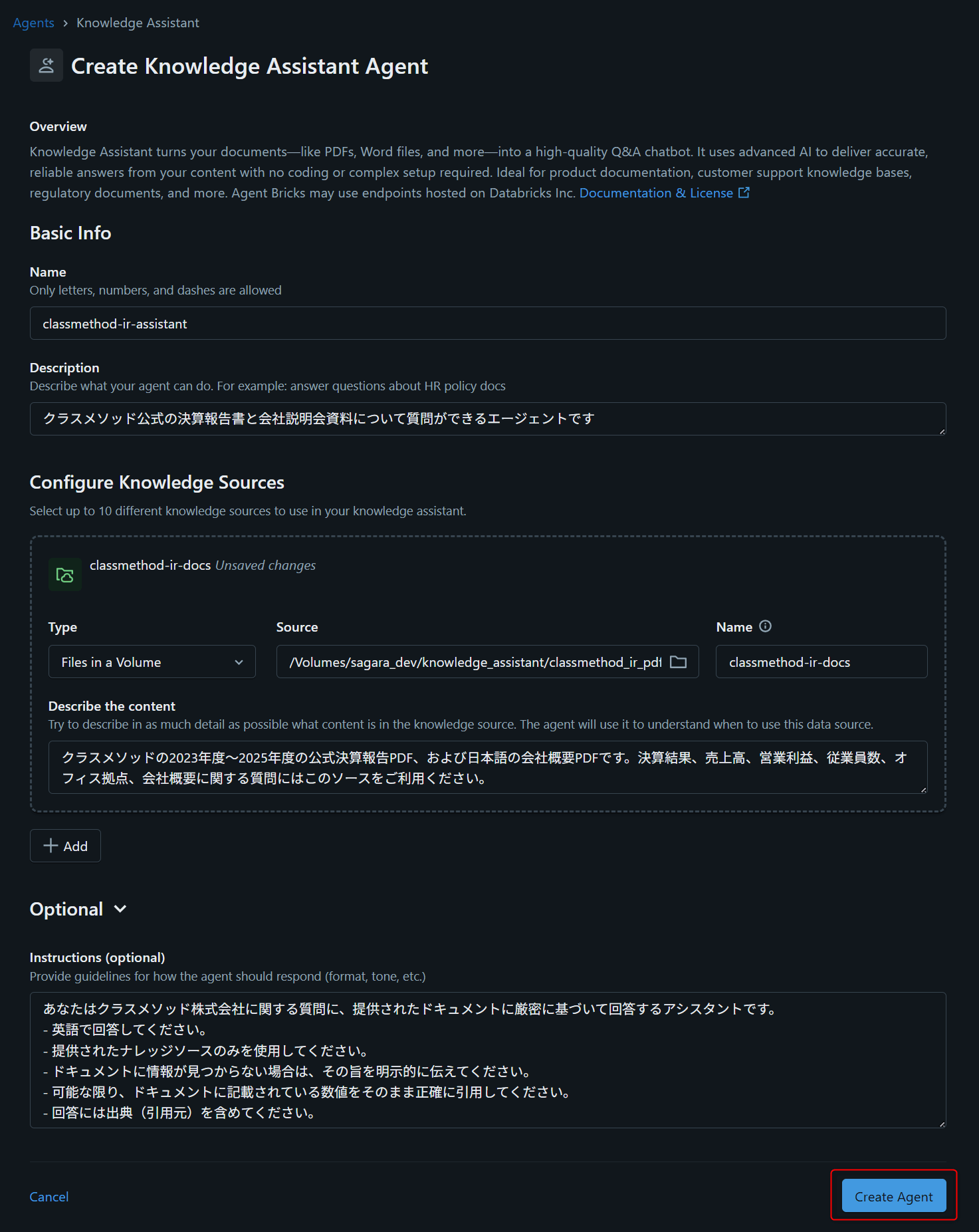Viewport: 979px width, 1232px height.
Task: Click the plus icon on the Add button
Action: tap(51, 846)
